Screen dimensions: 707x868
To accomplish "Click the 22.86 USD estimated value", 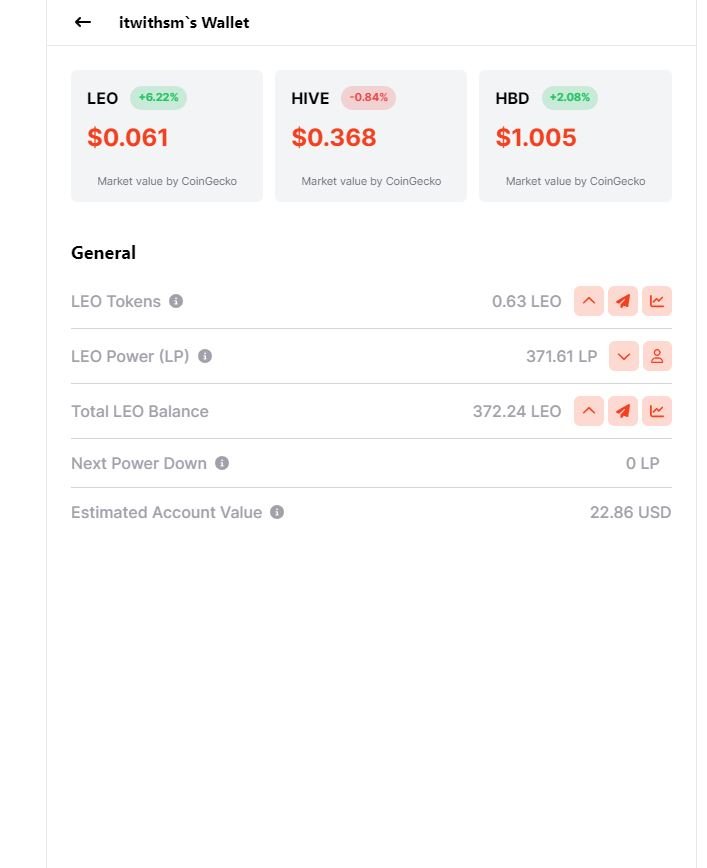I will 630,512.
